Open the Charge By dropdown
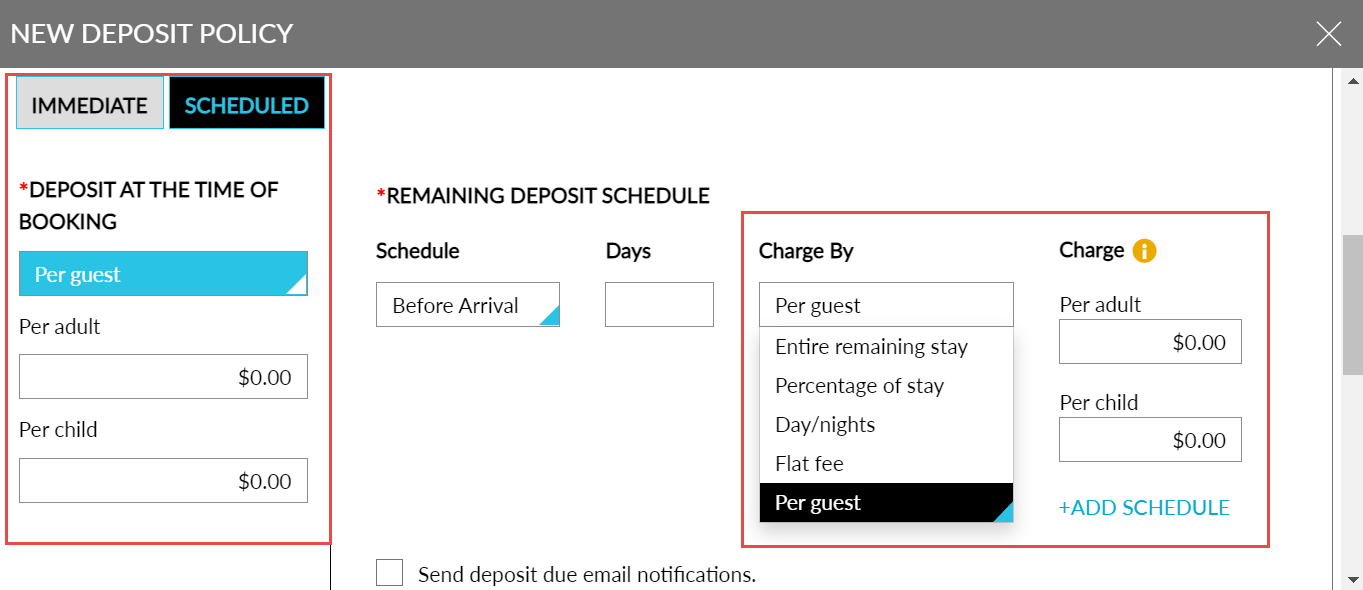Screen dimensions: 1363x590 tap(886, 304)
